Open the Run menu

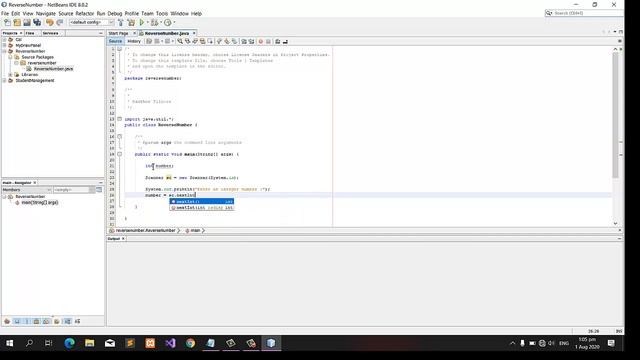click(101, 13)
